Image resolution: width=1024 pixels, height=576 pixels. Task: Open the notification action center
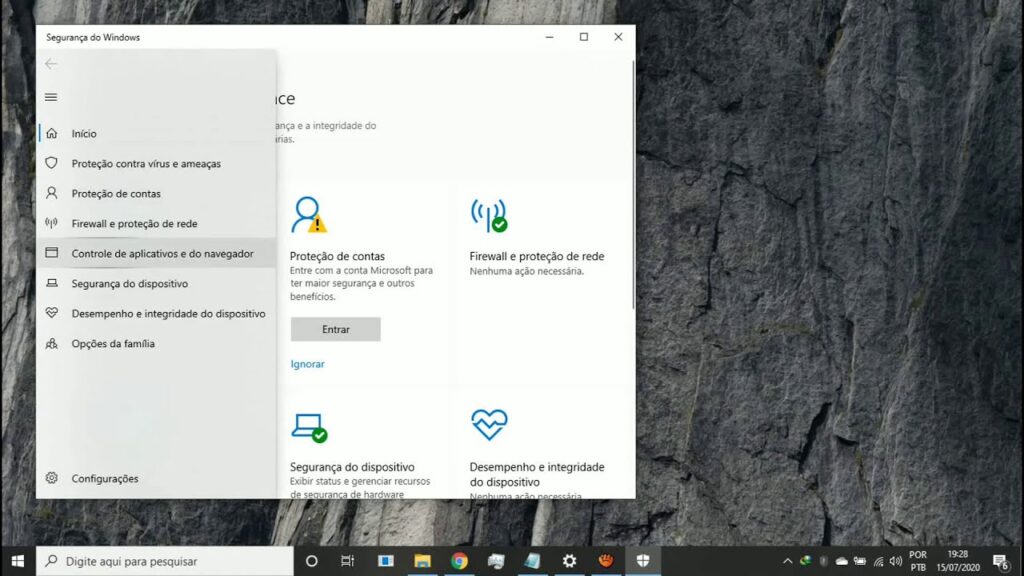[x=1000, y=561]
